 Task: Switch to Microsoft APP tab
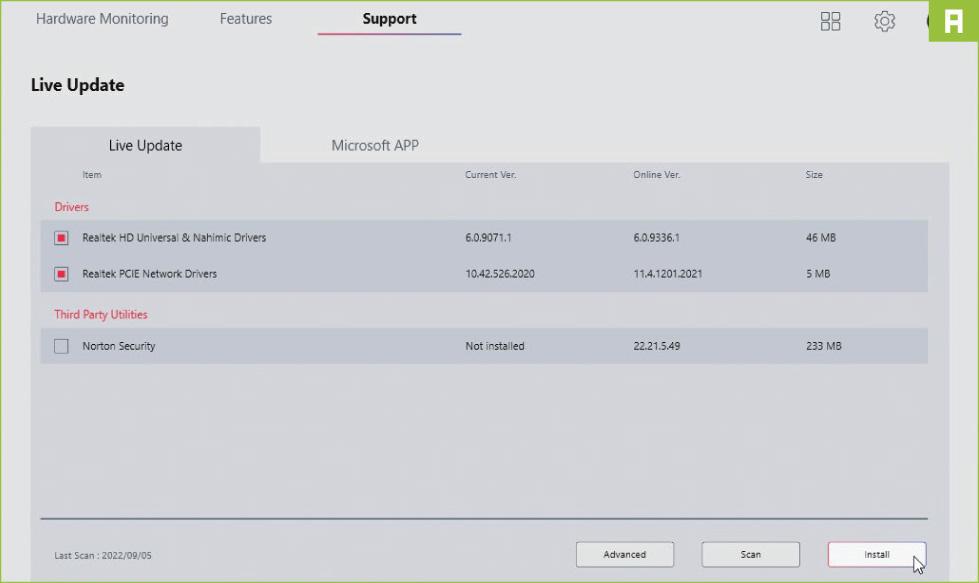(x=375, y=145)
